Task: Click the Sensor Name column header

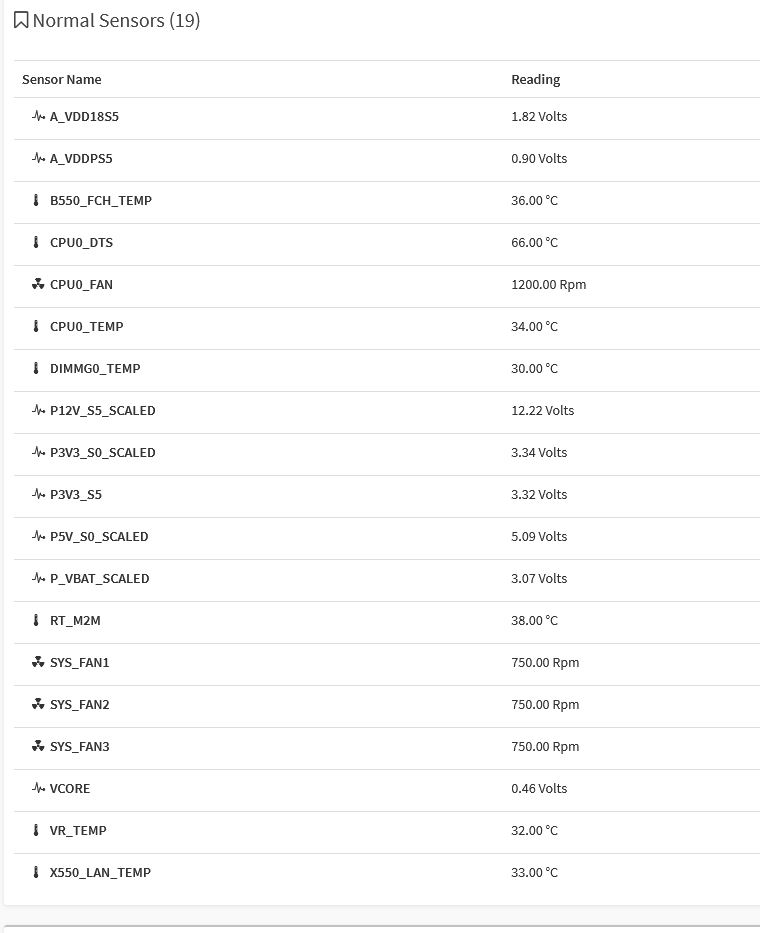Action: 62,80
